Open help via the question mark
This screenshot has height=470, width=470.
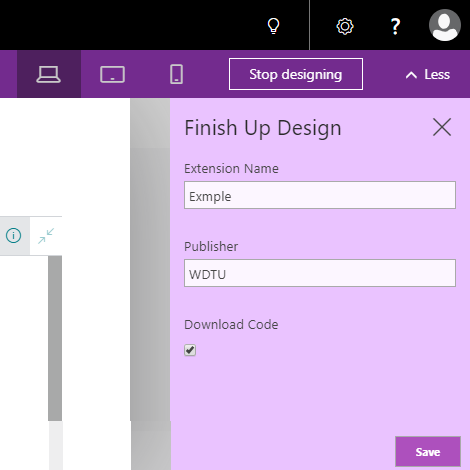(x=395, y=26)
